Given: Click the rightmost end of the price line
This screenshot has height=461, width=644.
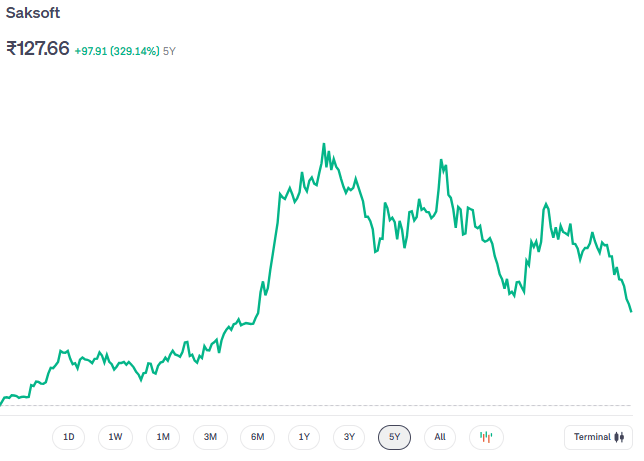Looking at the screenshot, I should pos(631,311).
